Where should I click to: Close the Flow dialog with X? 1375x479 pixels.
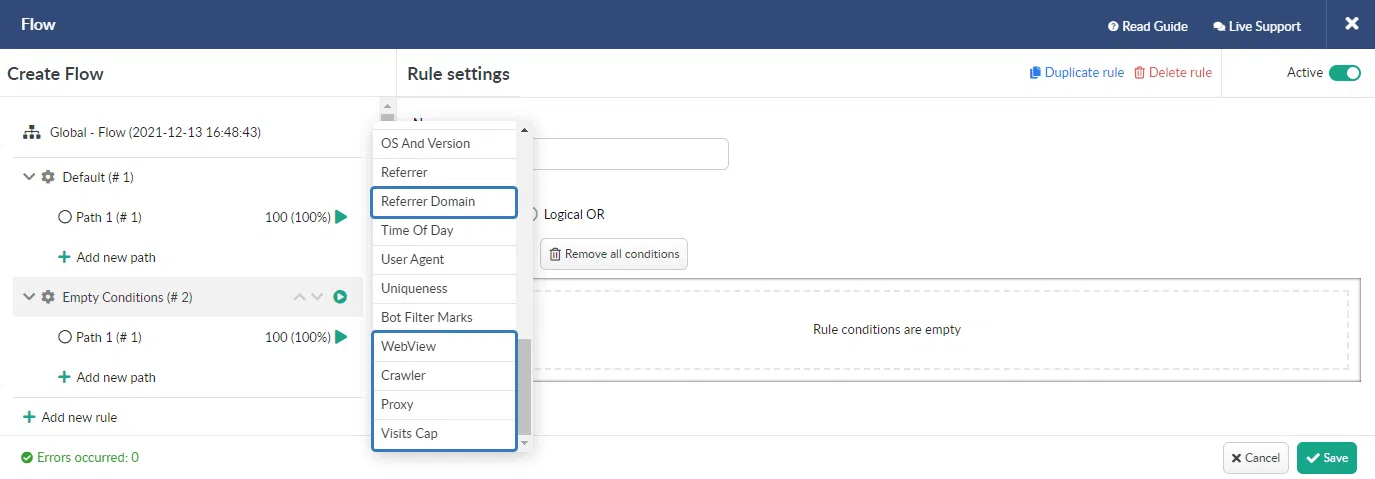point(1351,24)
